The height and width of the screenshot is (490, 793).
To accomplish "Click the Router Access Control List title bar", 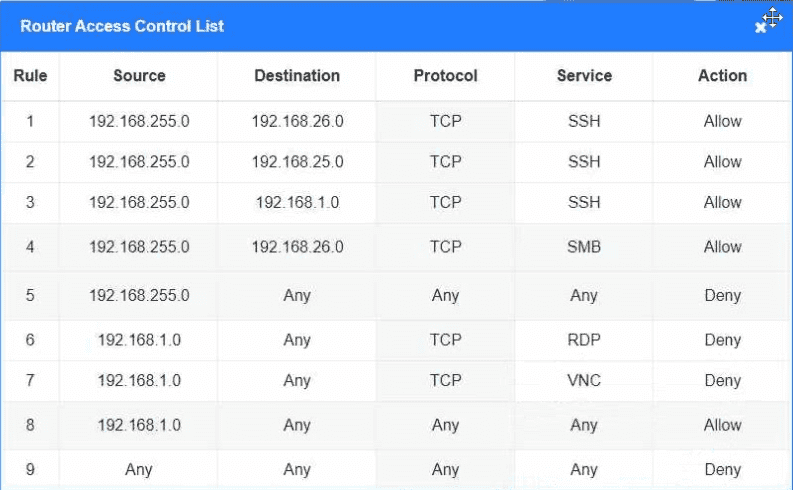I will (300, 26).
